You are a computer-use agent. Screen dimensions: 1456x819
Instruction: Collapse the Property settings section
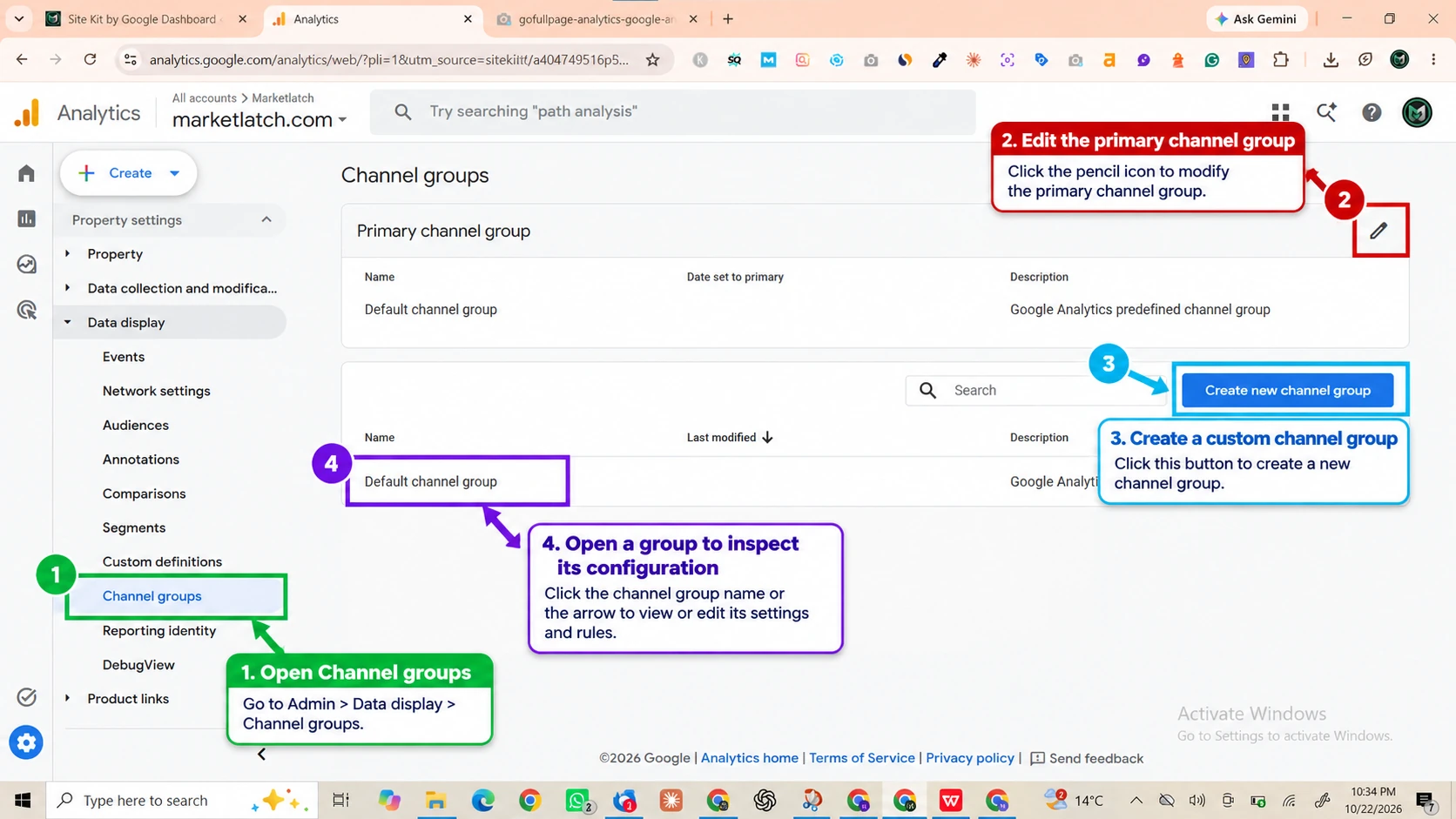pos(266,219)
